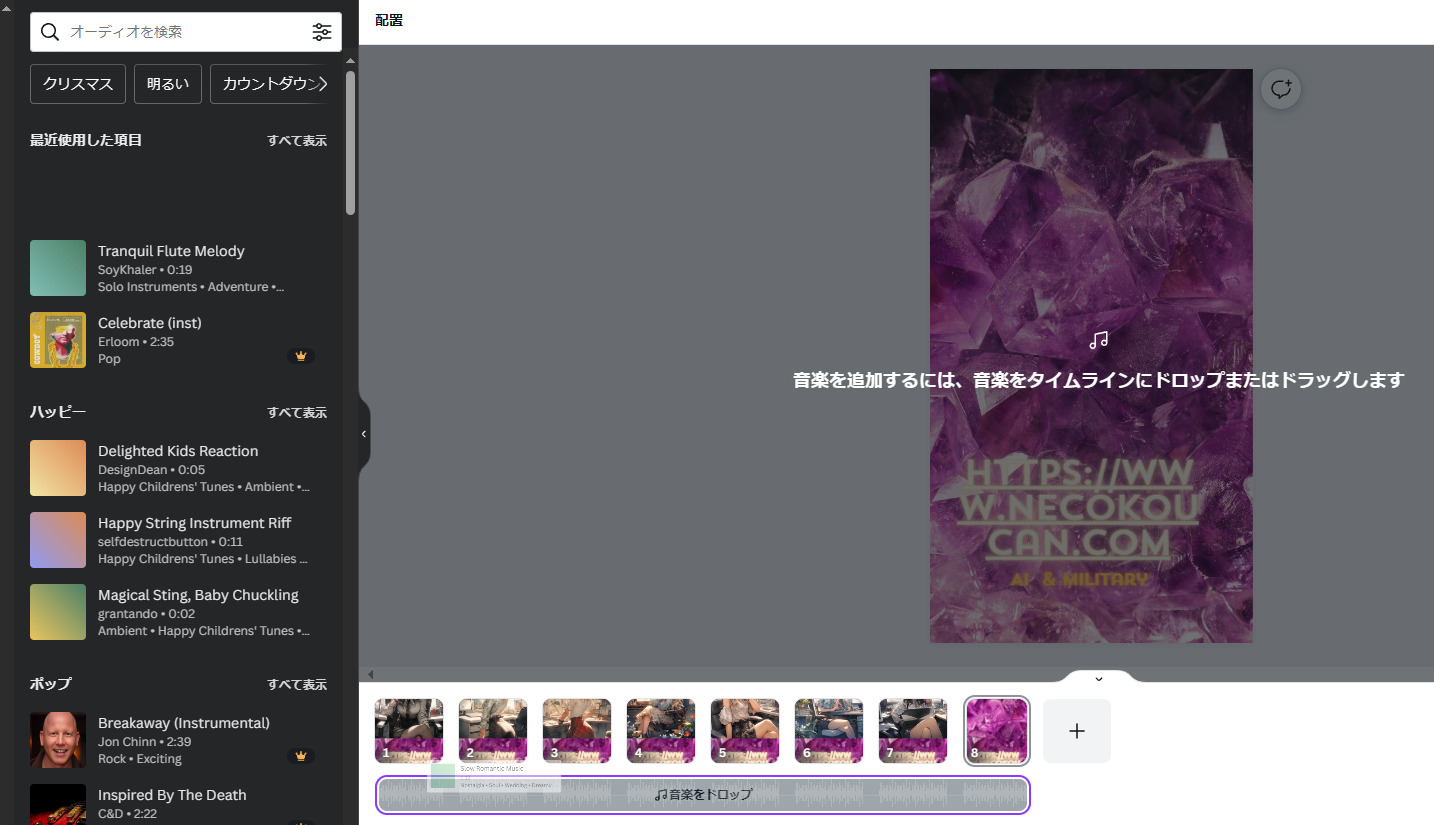Select timeline page 4 thumbnail
The width and height of the screenshot is (1434, 825).
coord(661,731)
